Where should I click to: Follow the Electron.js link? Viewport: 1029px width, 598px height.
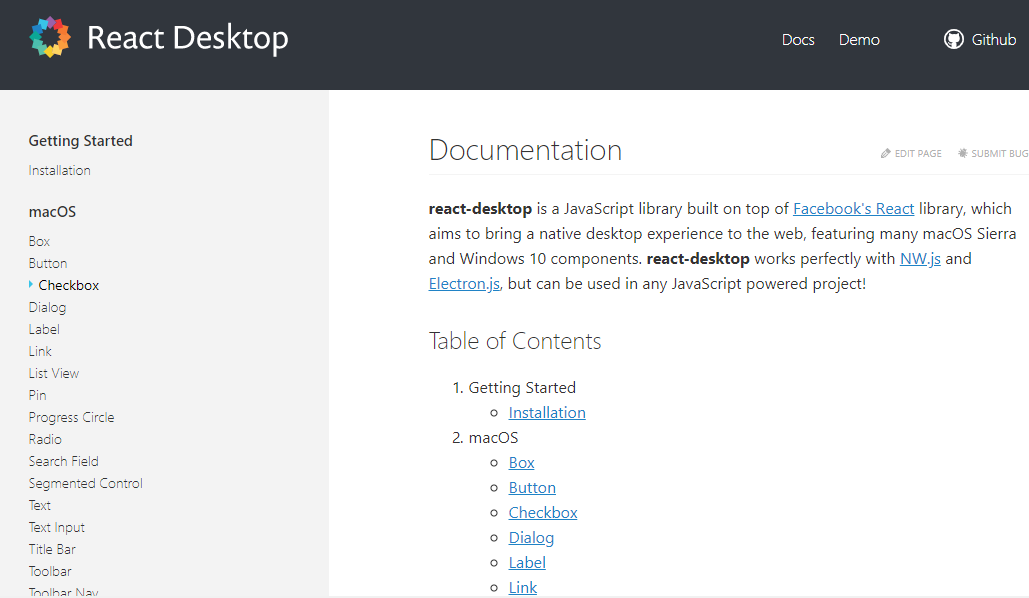tap(464, 284)
